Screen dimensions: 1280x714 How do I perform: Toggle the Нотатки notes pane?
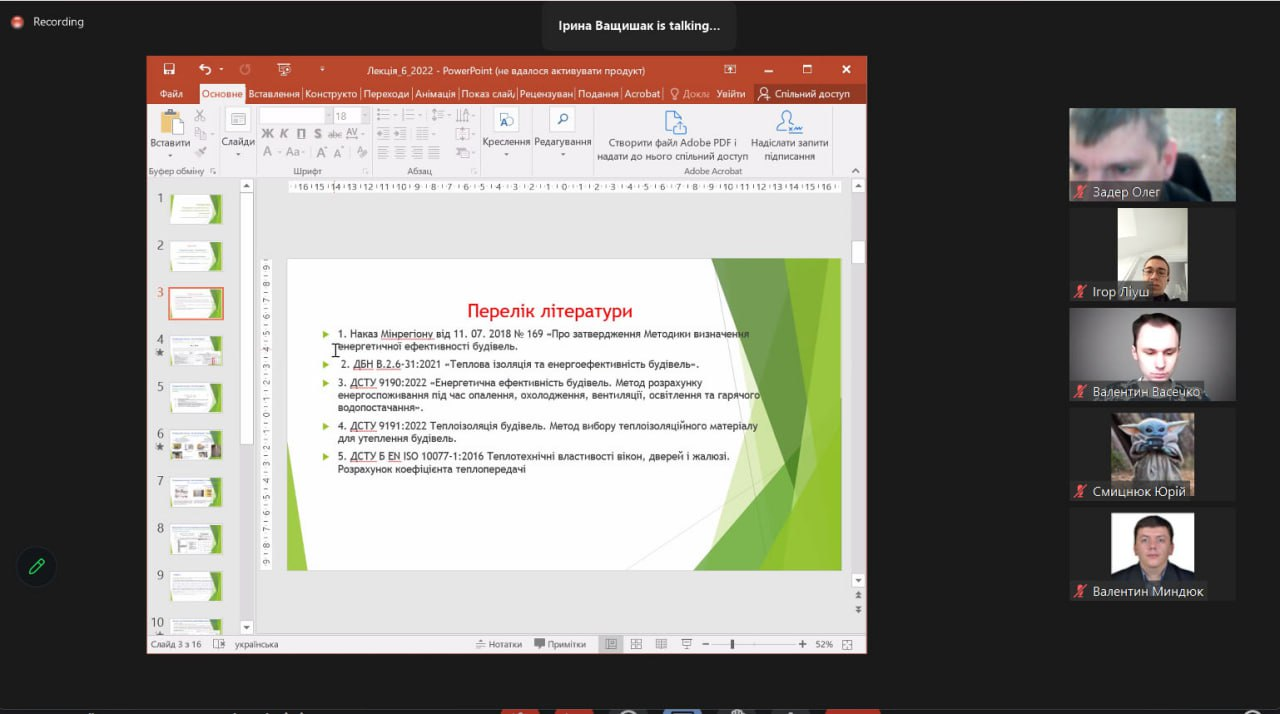(x=498, y=645)
